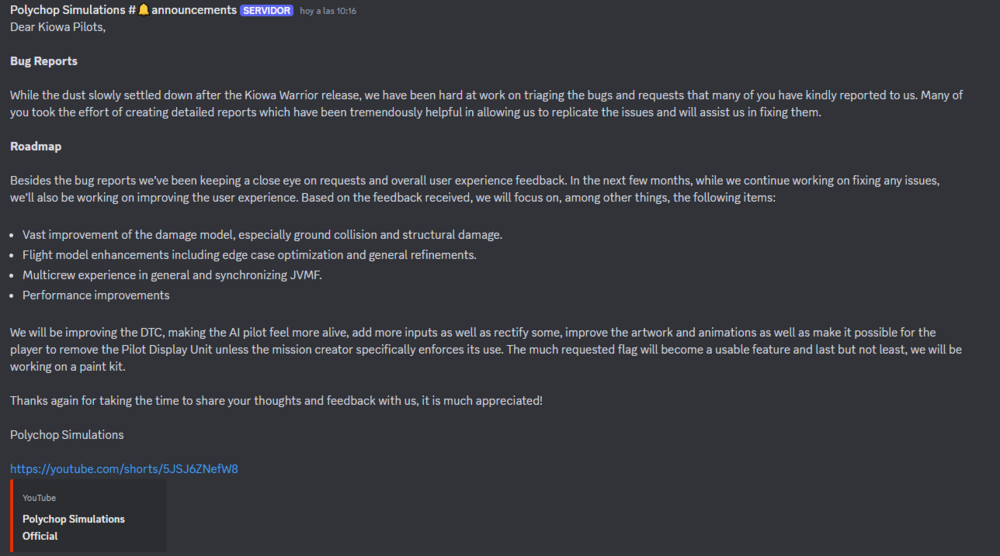Click the "Thanks again for taking the time" line
This screenshot has width=1000, height=556.
point(276,400)
